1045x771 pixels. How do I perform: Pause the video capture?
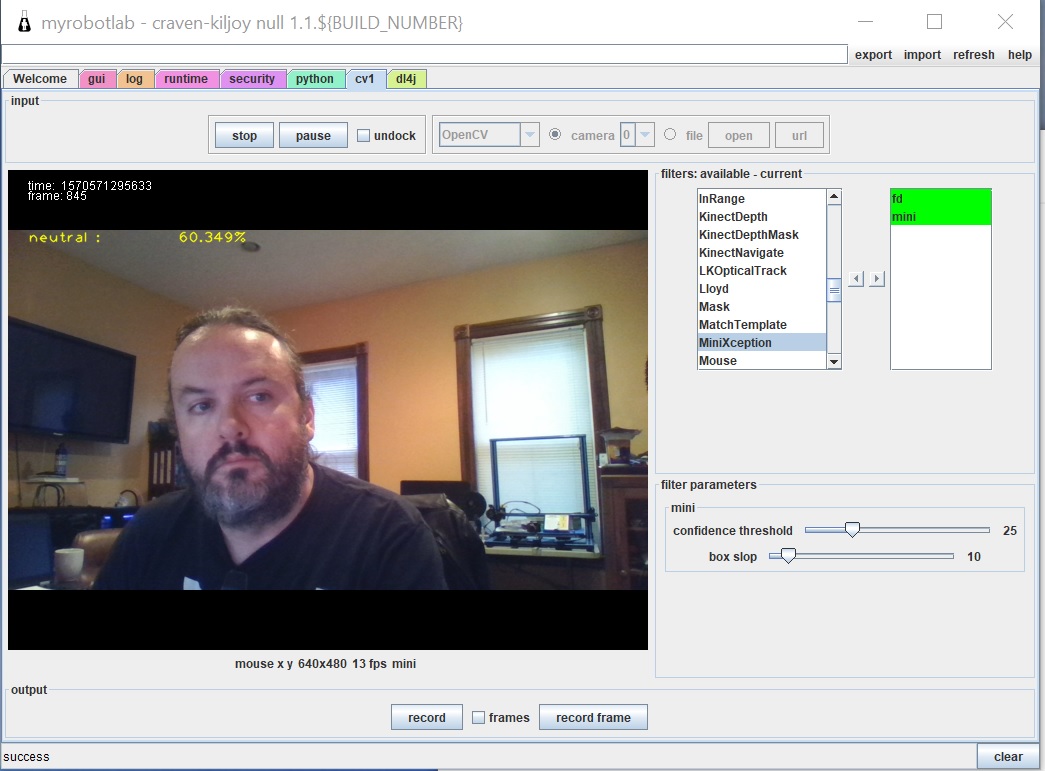pyautogui.click(x=313, y=135)
